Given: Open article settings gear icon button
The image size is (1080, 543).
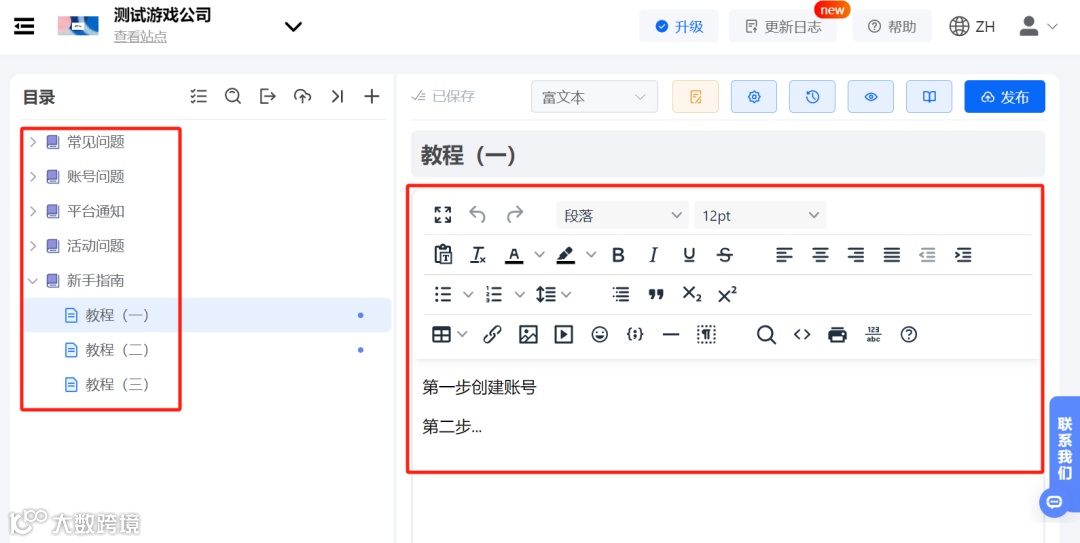Looking at the screenshot, I should pos(754,96).
